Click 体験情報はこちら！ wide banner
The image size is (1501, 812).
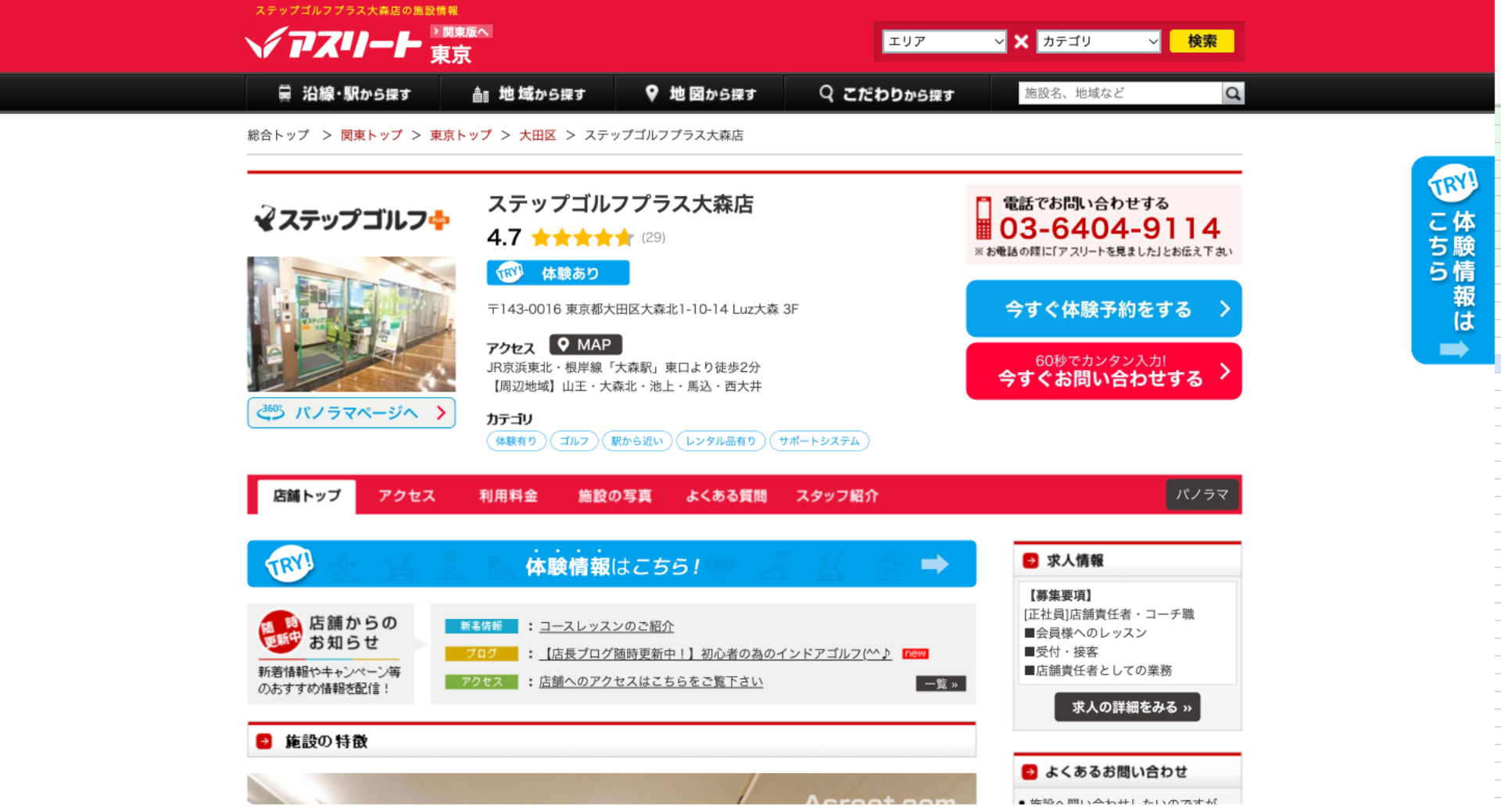[611, 563]
